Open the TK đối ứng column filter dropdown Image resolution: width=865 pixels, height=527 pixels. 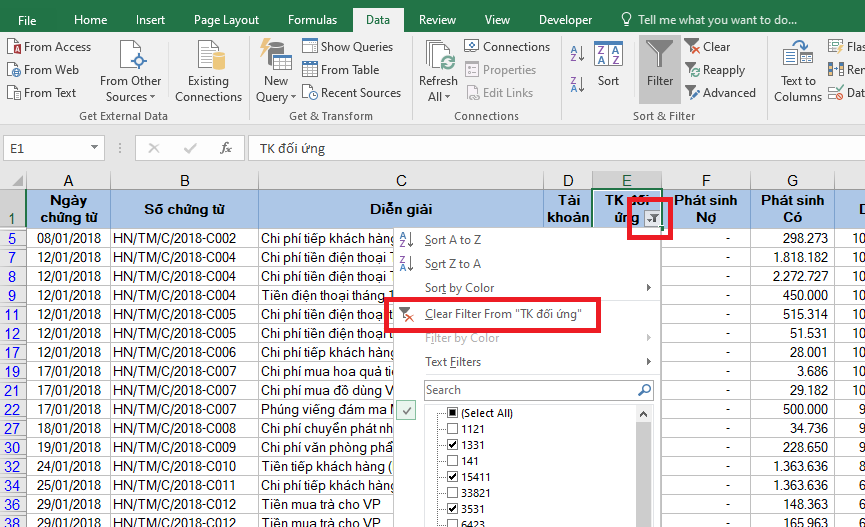652,218
